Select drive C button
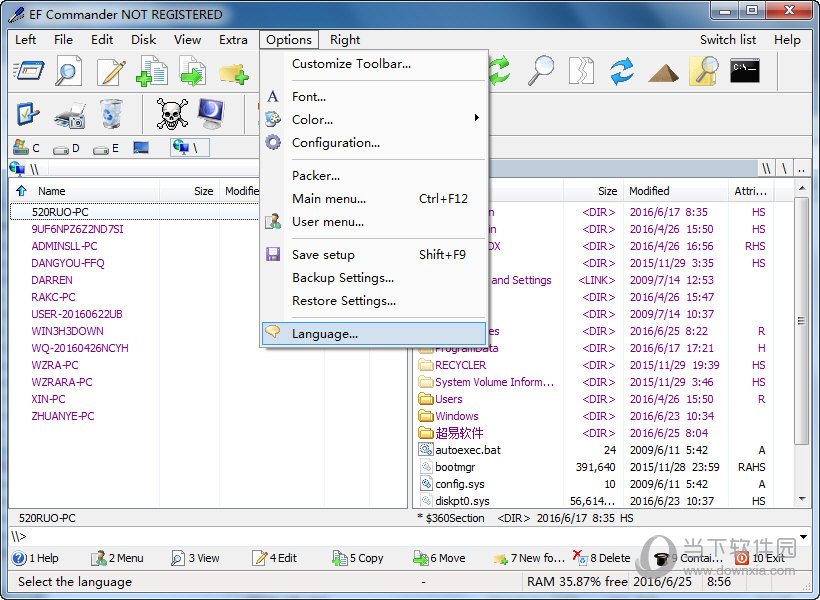 (x=26, y=148)
